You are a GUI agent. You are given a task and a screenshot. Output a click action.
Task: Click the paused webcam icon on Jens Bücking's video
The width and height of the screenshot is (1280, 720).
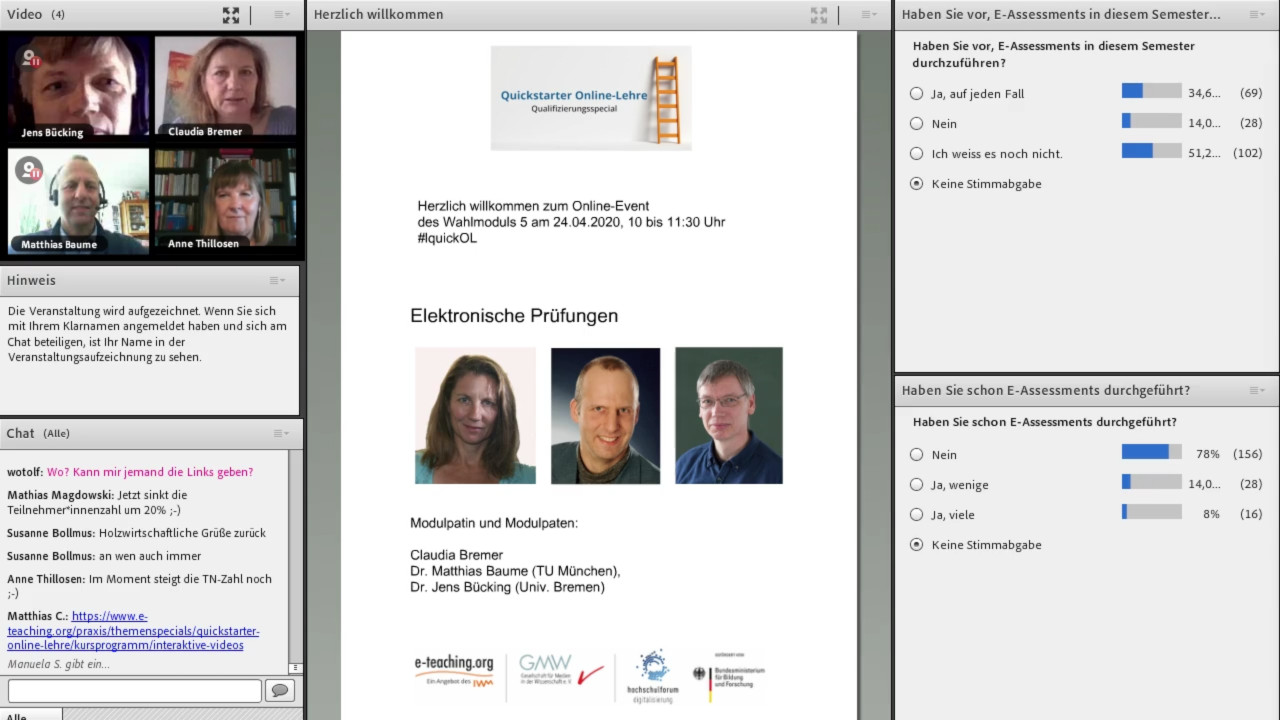[30, 58]
